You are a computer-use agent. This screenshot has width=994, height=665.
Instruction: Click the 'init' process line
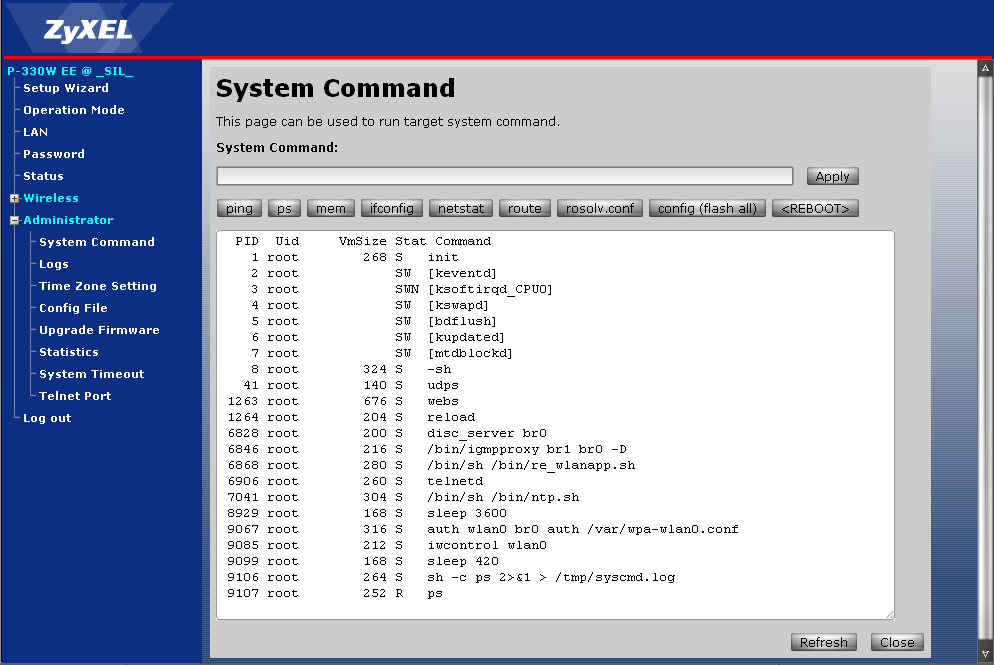click(x=354, y=257)
